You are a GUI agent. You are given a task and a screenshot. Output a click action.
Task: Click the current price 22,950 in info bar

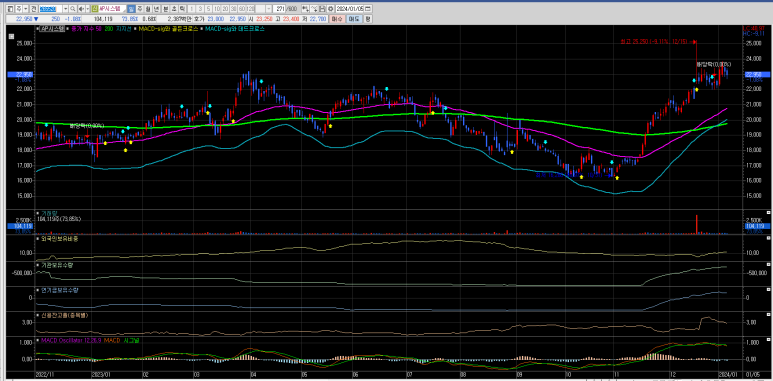pyautogui.click(x=23, y=19)
